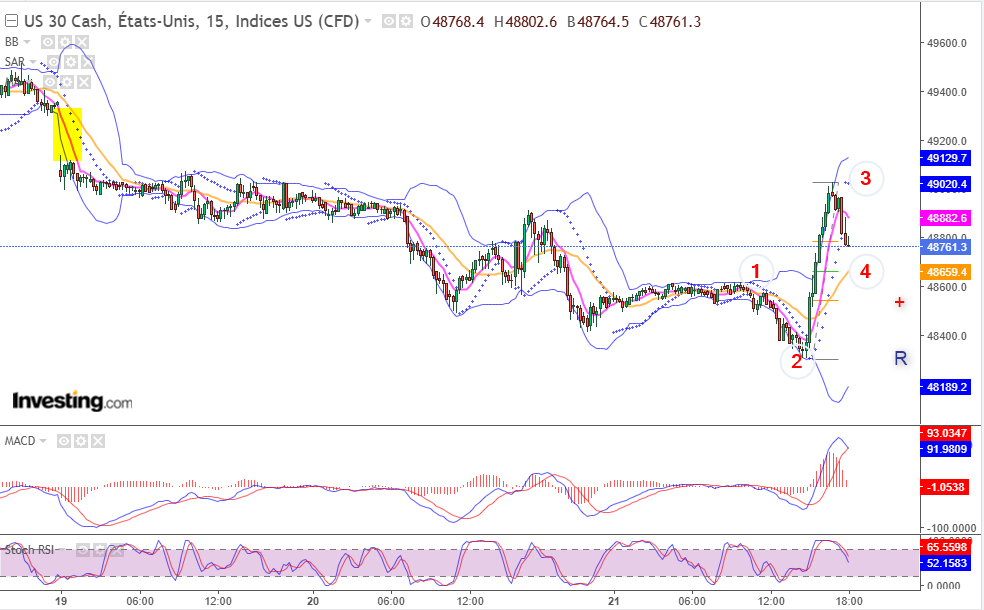
Task: Remove the BB indicator with its X icon
Action: [82, 42]
